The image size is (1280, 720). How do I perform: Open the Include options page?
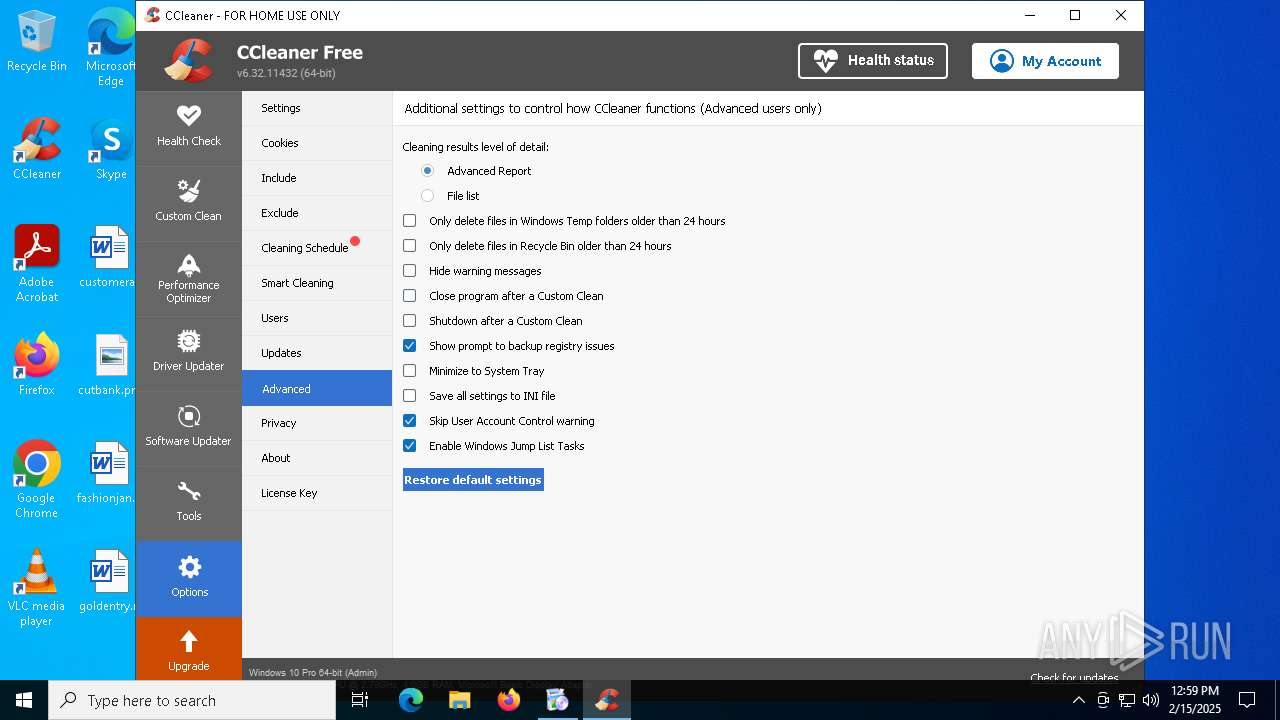pos(317,178)
